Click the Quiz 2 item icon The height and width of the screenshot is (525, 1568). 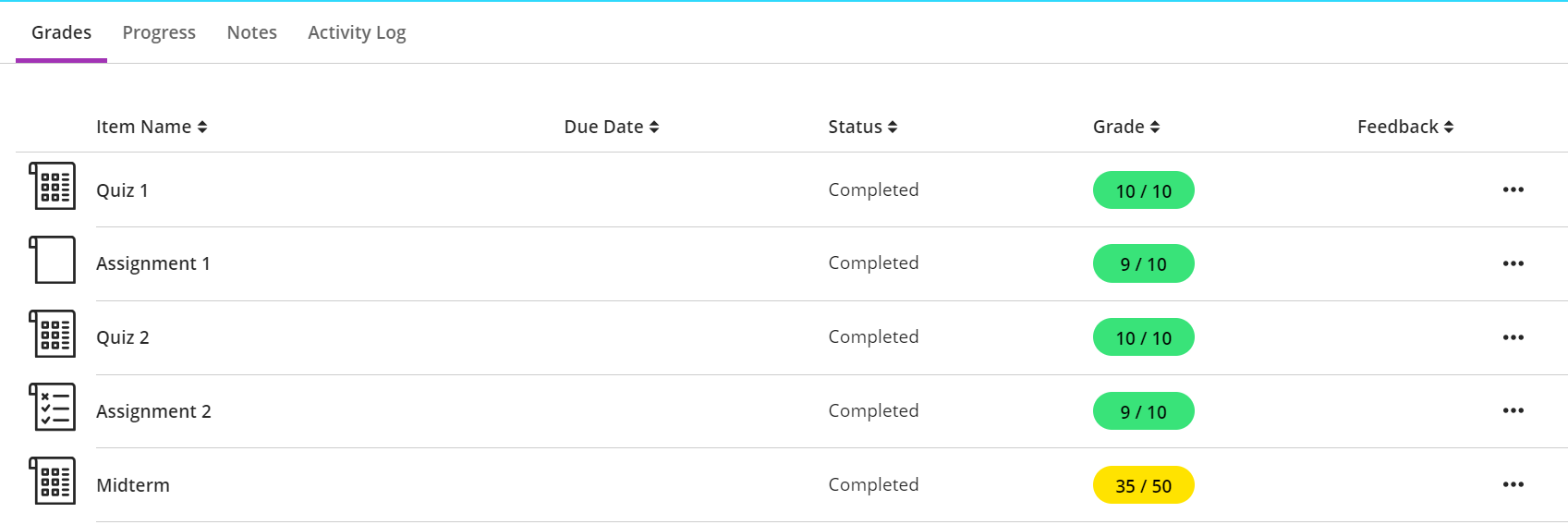53,334
